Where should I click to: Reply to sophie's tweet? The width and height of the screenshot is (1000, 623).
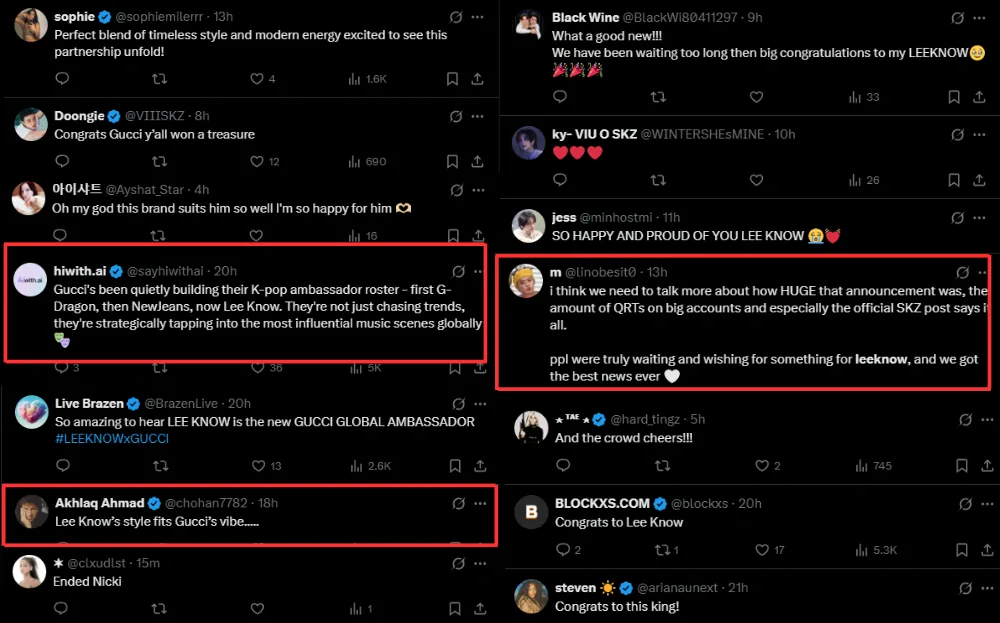(62, 79)
